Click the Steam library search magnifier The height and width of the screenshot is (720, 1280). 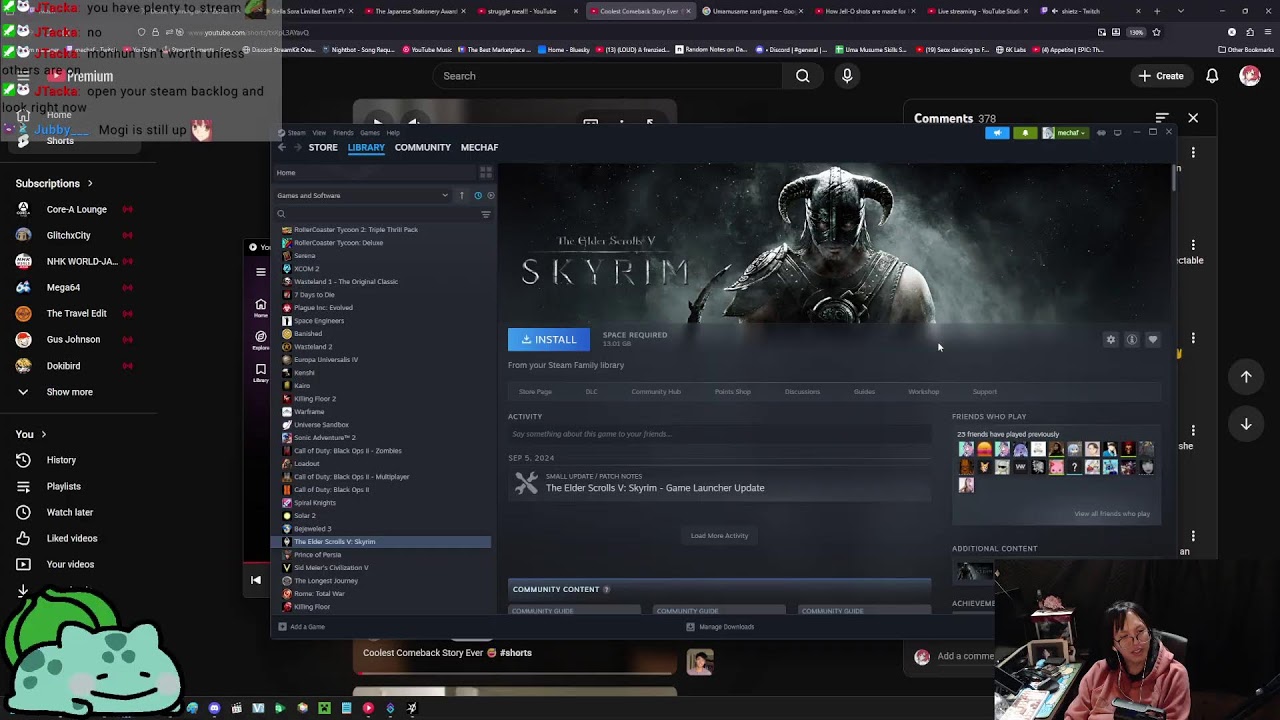point(281,214)
